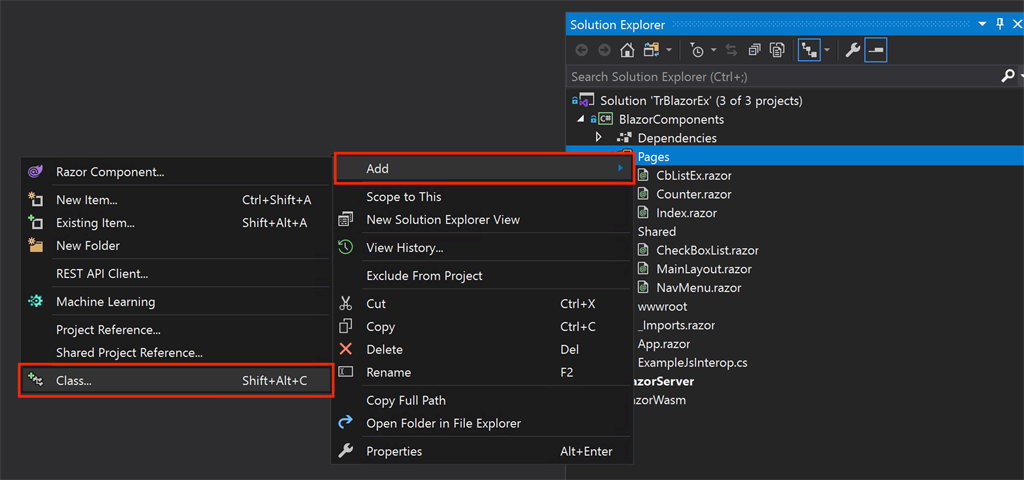
Task: Select Cut in context menu
Action: (483, 304)
